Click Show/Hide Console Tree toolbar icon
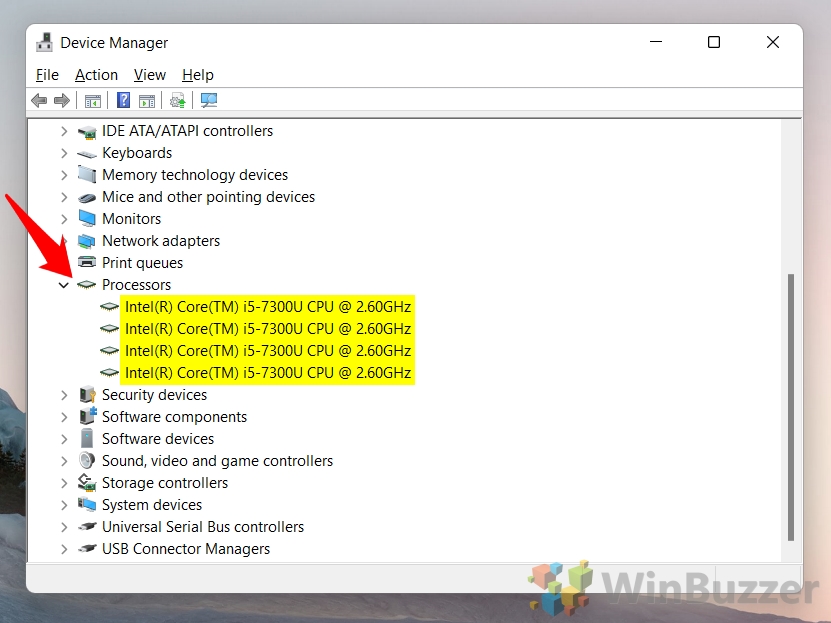Viewport: 831px width, 623px height. coord(93,100)
